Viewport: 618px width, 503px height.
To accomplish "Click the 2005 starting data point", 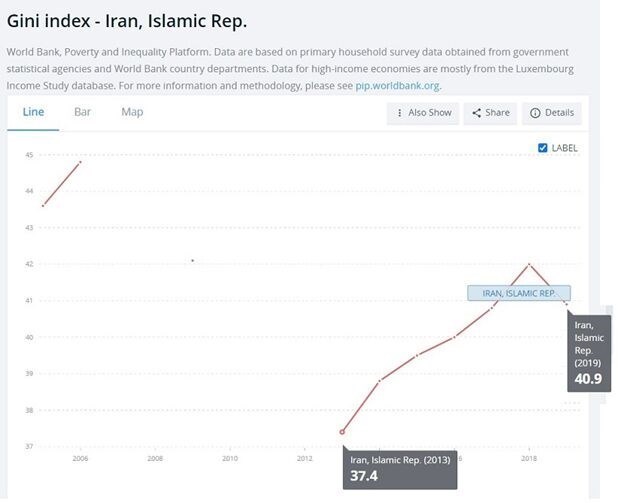I will click(x=43, y=205).
